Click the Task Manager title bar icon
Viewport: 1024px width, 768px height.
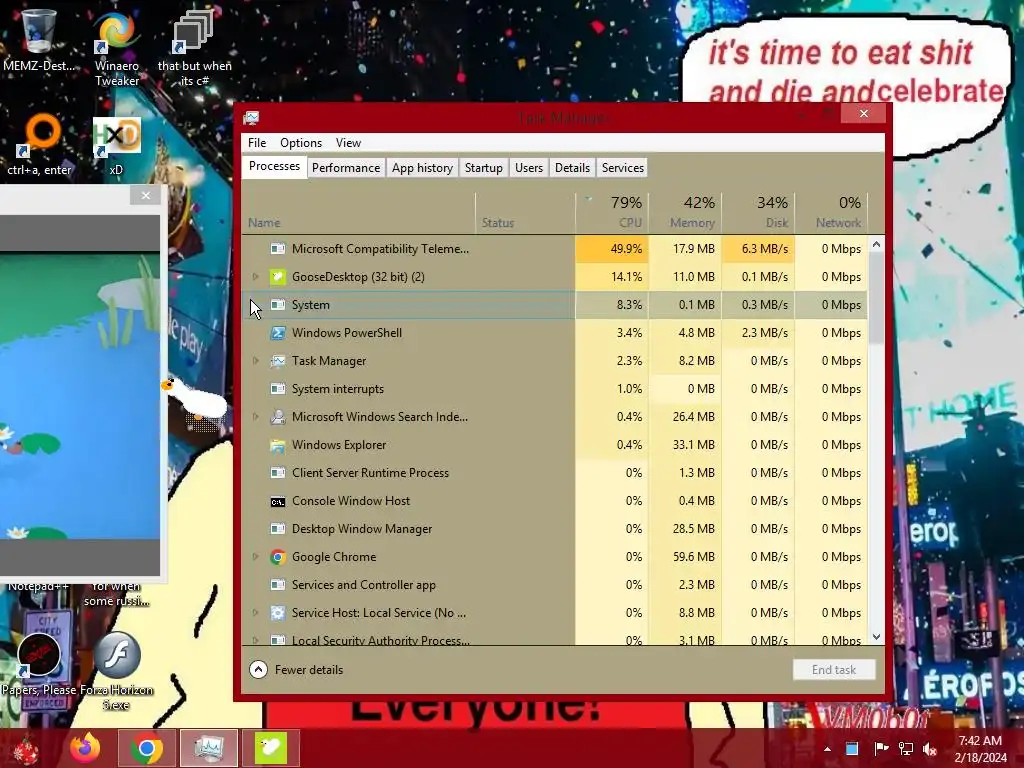click(x=251, y=118)
